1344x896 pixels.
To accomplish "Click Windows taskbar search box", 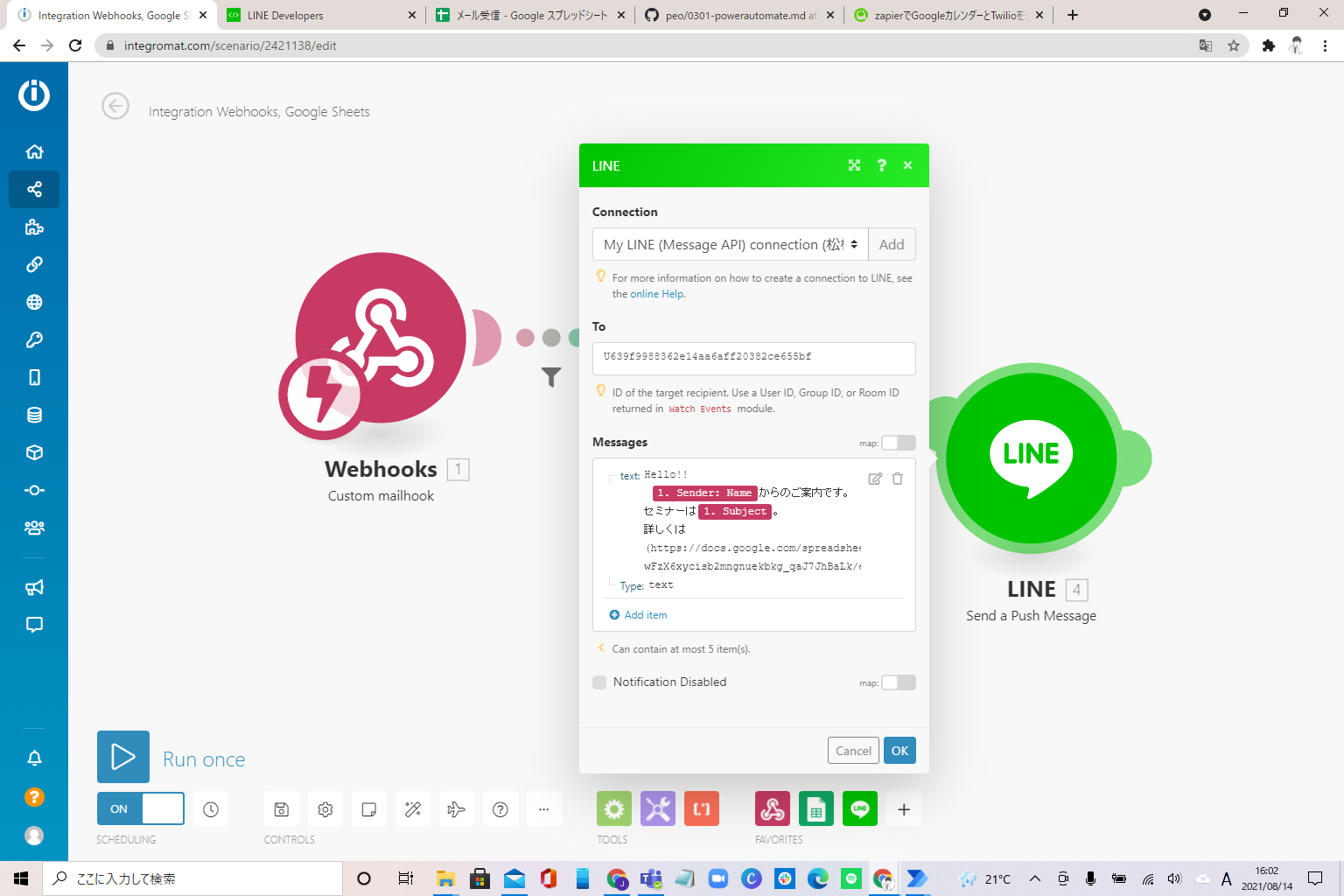I will coord(192,878).
